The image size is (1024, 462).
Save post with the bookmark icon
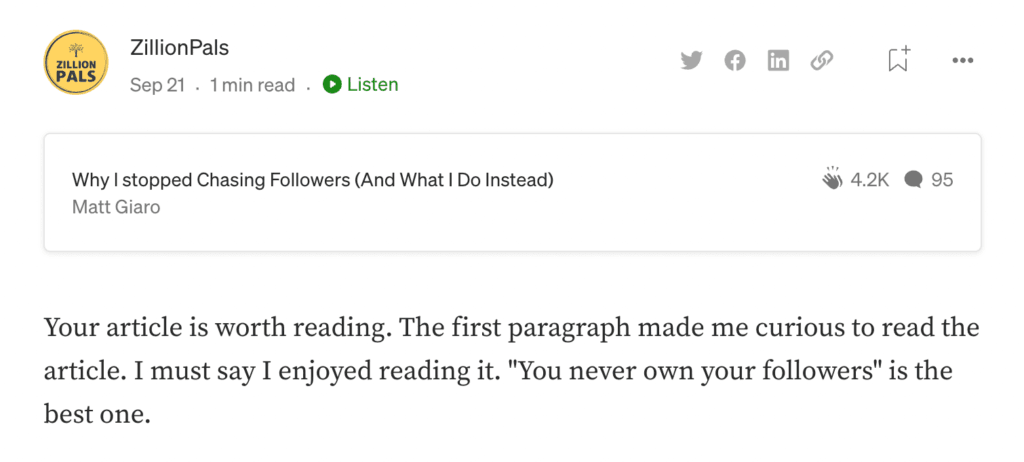coord(899,59)
